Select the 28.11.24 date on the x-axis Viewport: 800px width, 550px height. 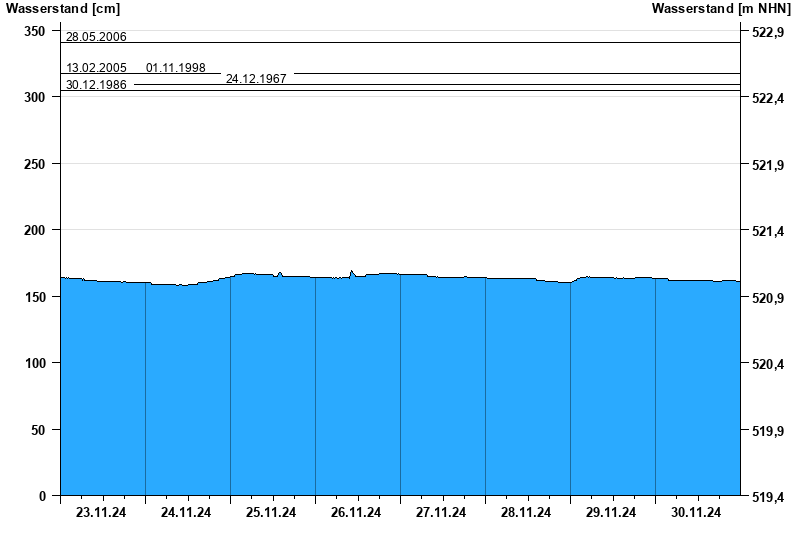click(x=527, y=513)
